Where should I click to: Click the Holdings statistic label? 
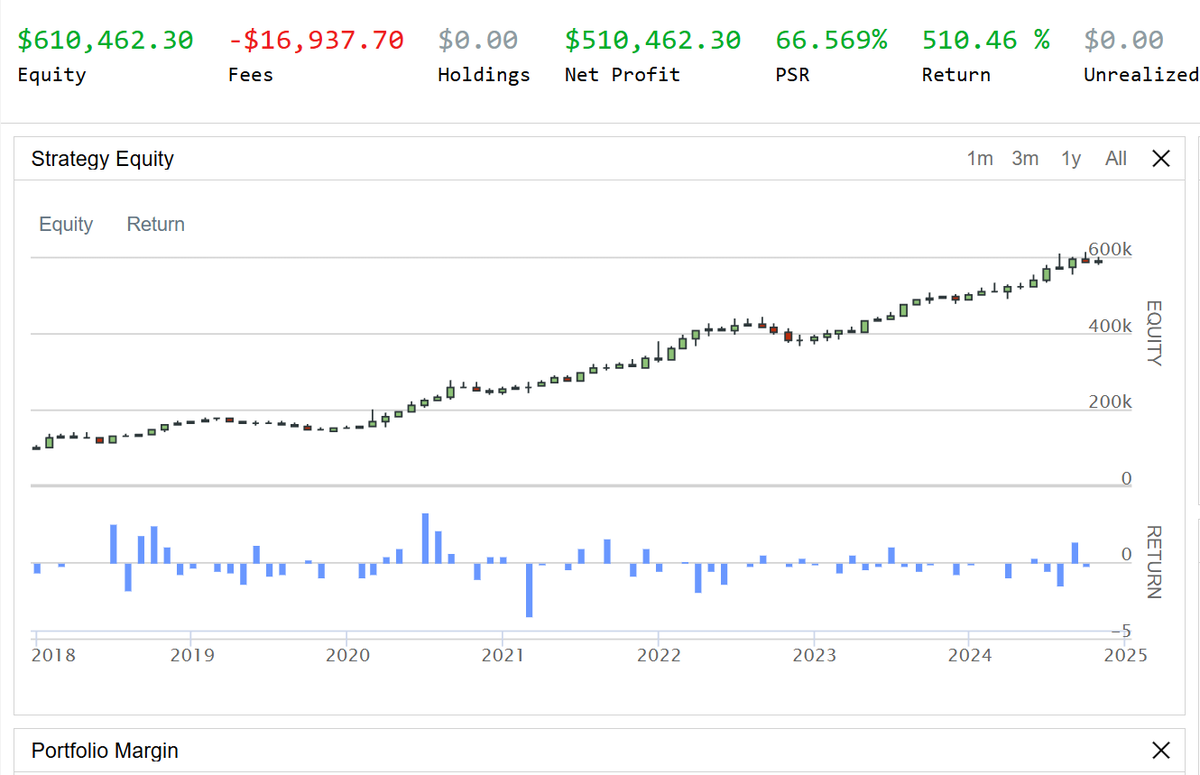484,75
